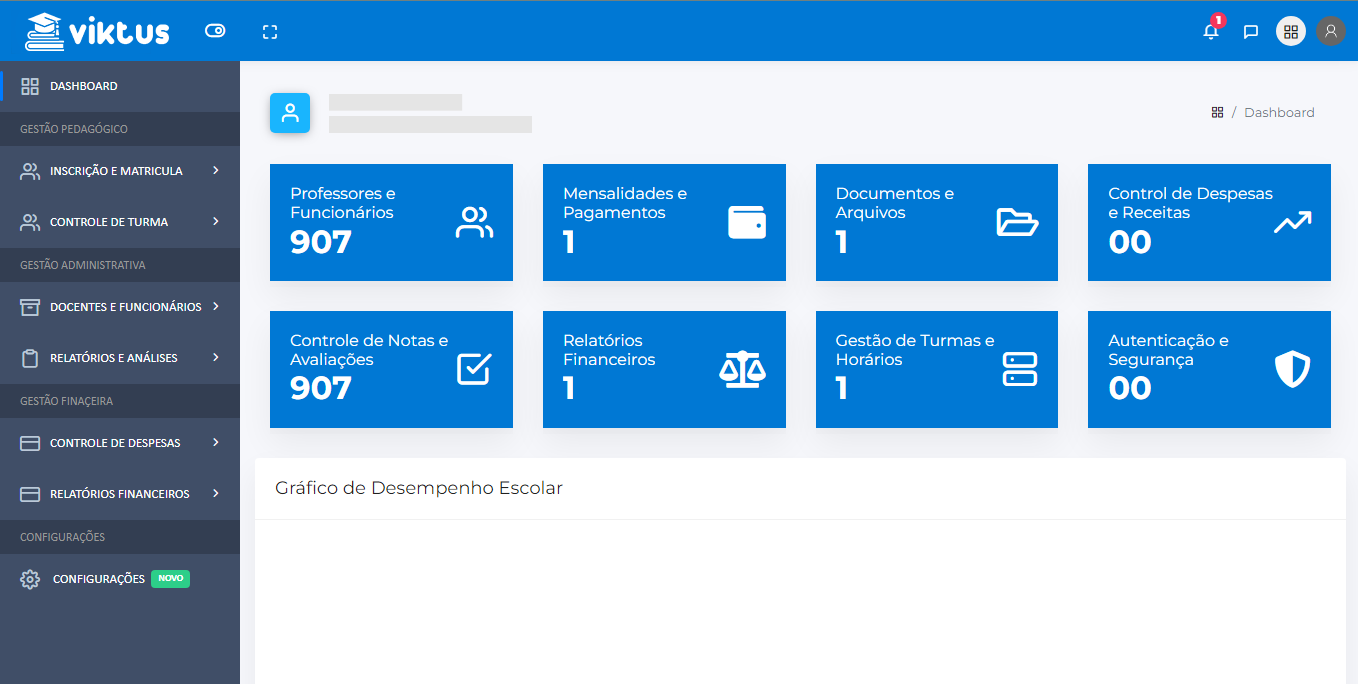Click the Relatórios e Análises clipboard icon
1358x684 pixels.
tap(30, 358)
